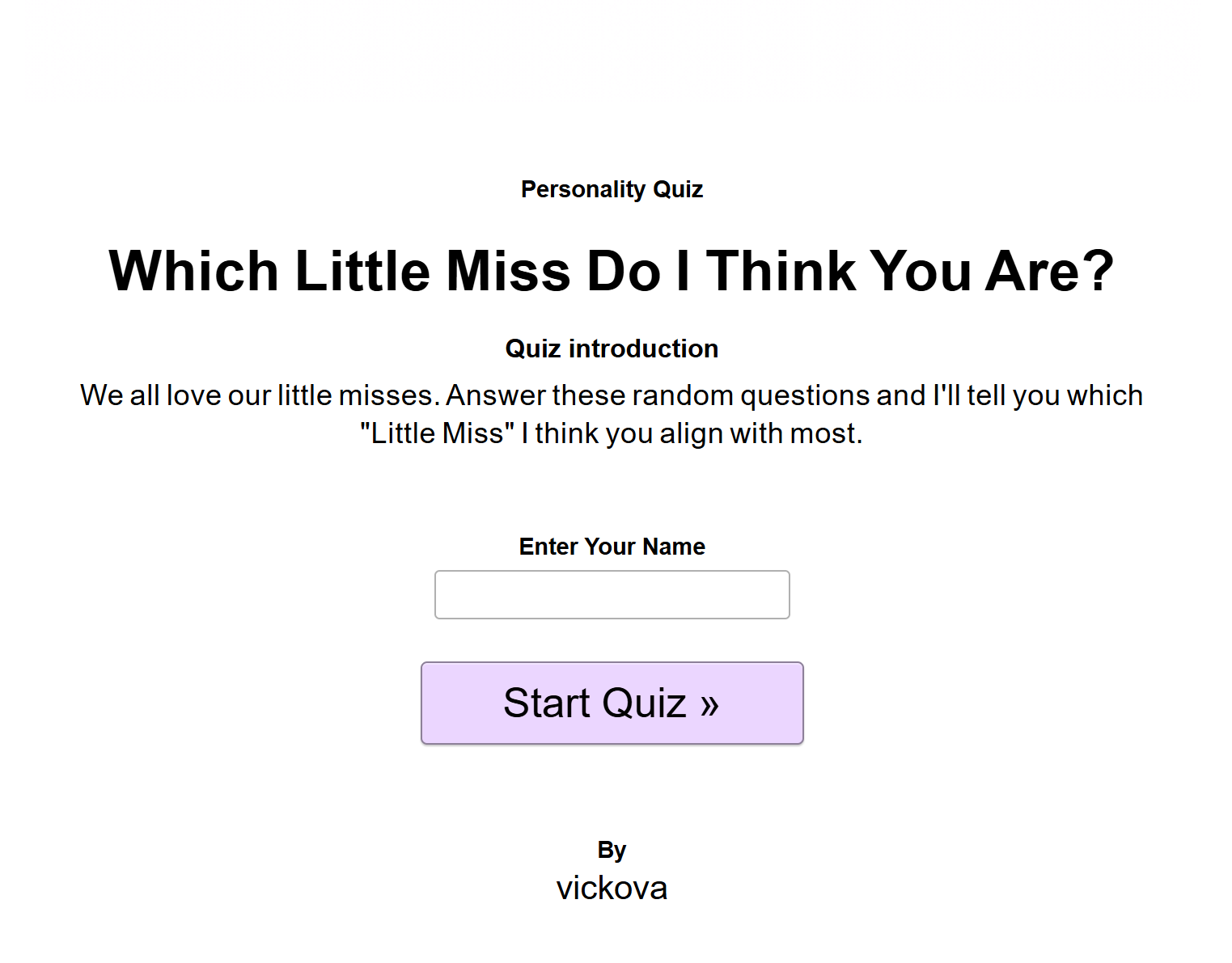Image resolution: width=1232 pixels, height=963 pixels.
Task: Click "tell you which" in the intro text
Action: (x=1055, y=395)
